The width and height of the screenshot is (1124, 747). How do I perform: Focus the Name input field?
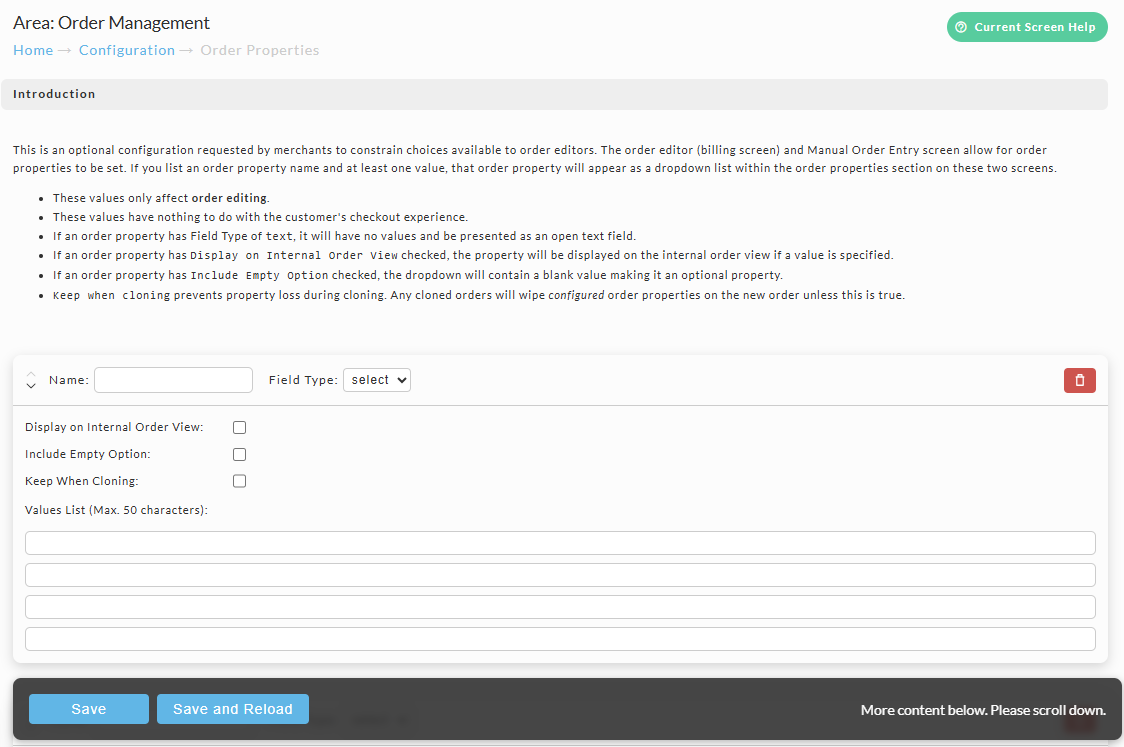click(173, 380)
